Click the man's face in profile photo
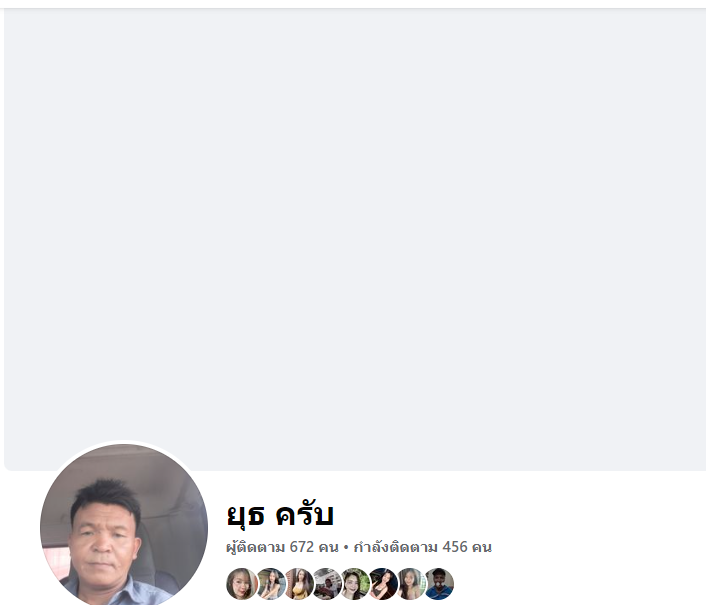The image size is (706, 605). (104, 540)
